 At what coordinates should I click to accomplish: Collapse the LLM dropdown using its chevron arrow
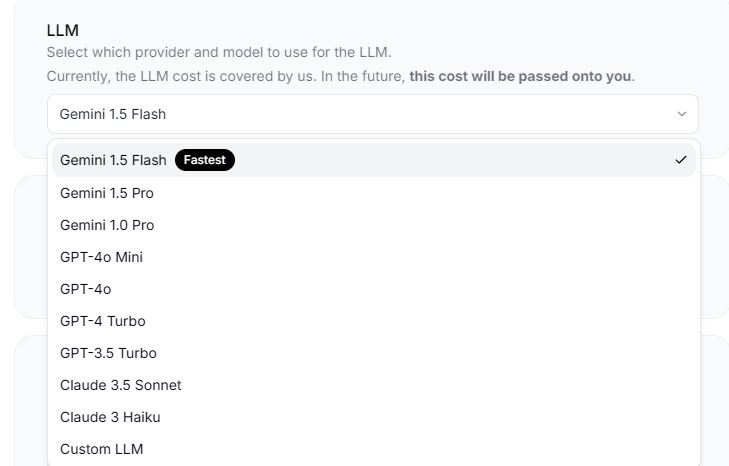(682, 114)
